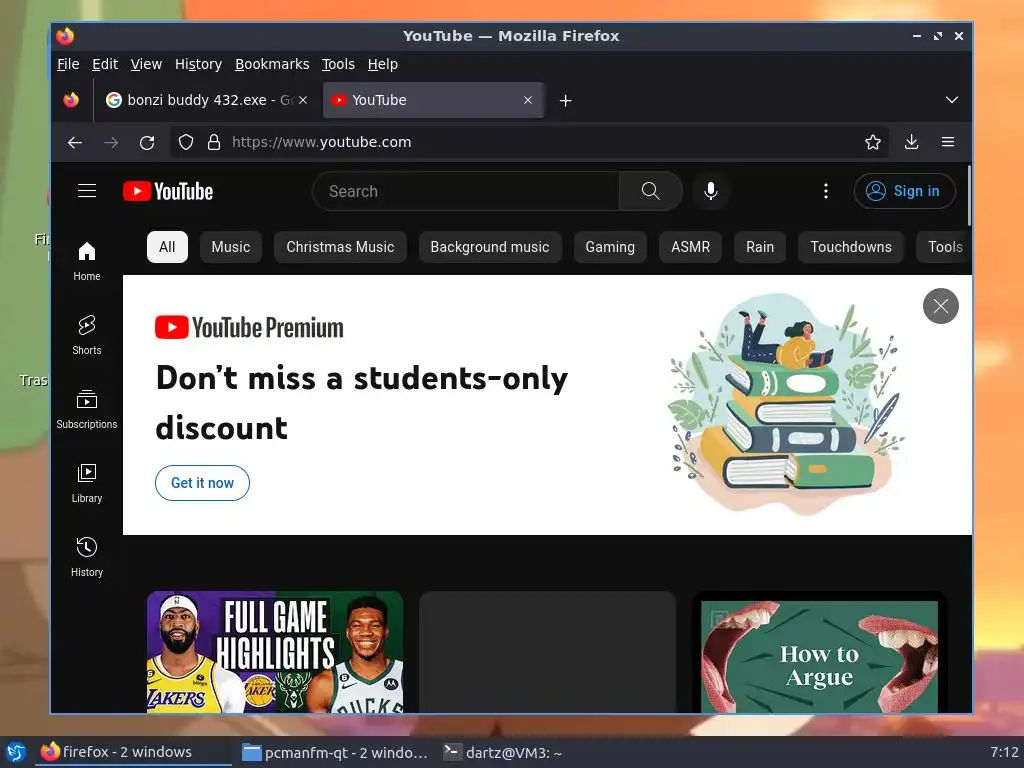This screenshot has height=768, width=1024.
Task: Bookmark this page with star icon
Action: pos(872,142)
